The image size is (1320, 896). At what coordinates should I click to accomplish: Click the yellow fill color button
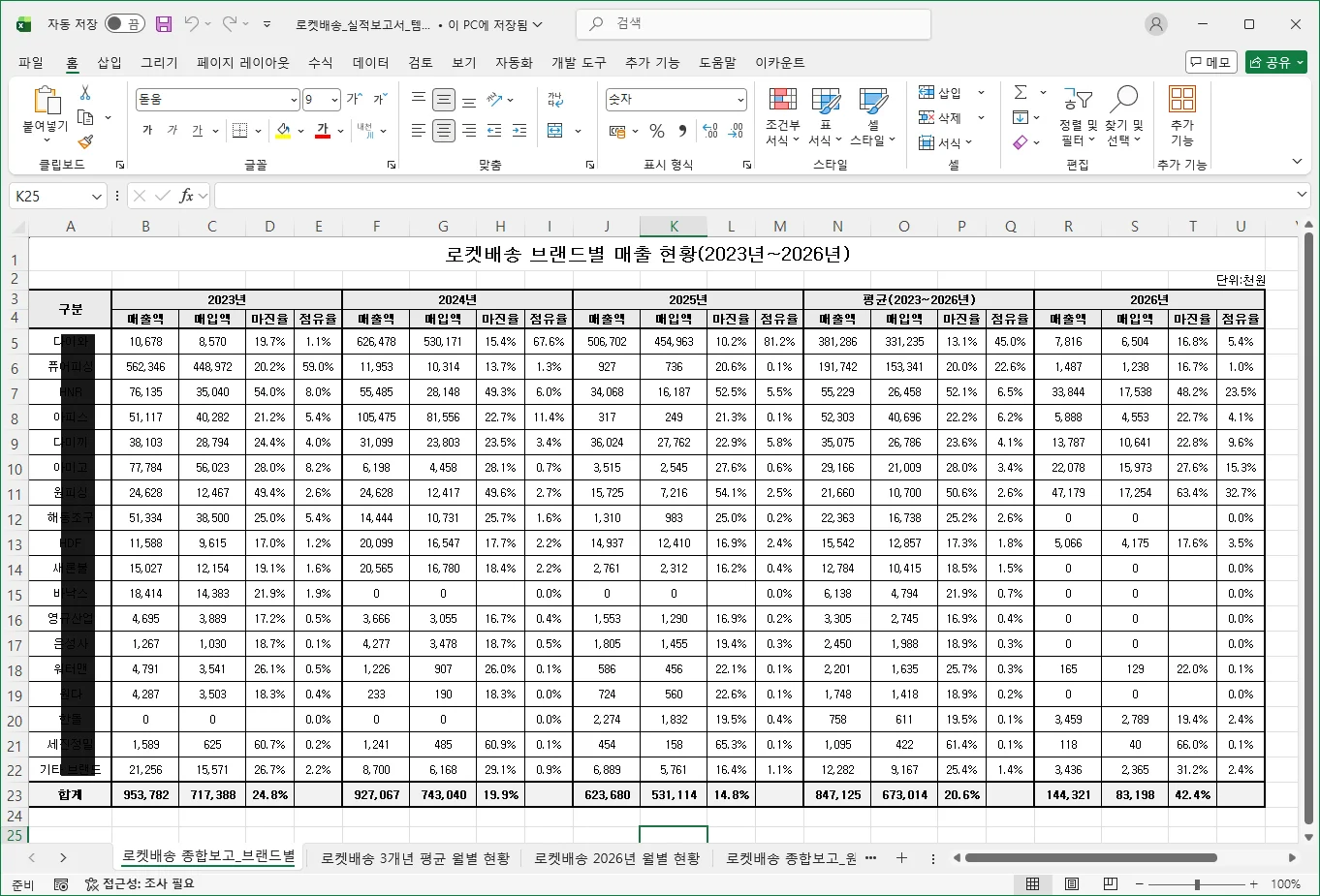[x=283, y=130]
